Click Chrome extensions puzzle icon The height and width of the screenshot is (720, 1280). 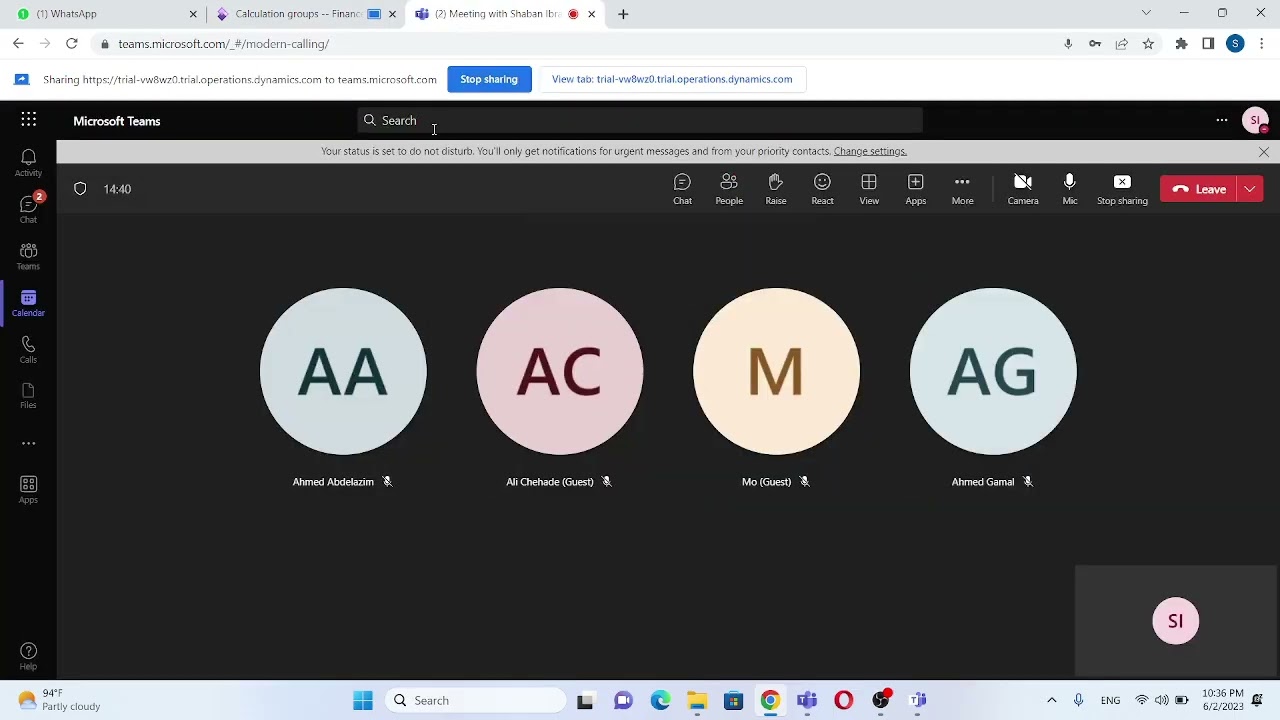point(1181,44)
